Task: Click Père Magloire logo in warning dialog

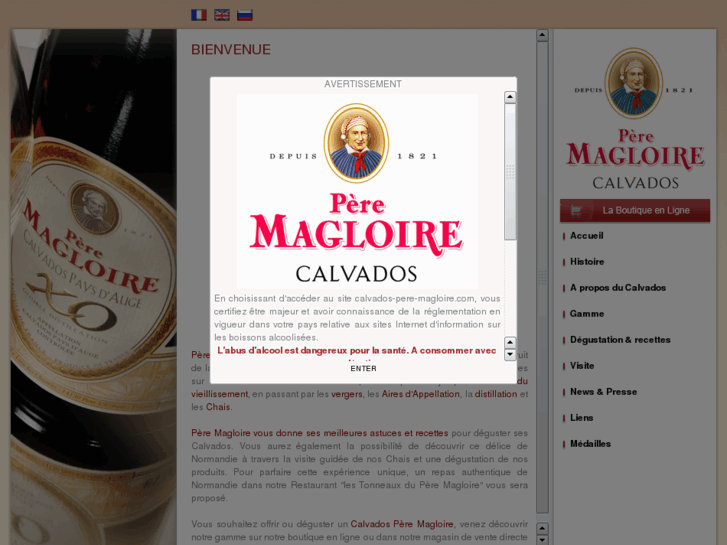Action: click(357, 192)
